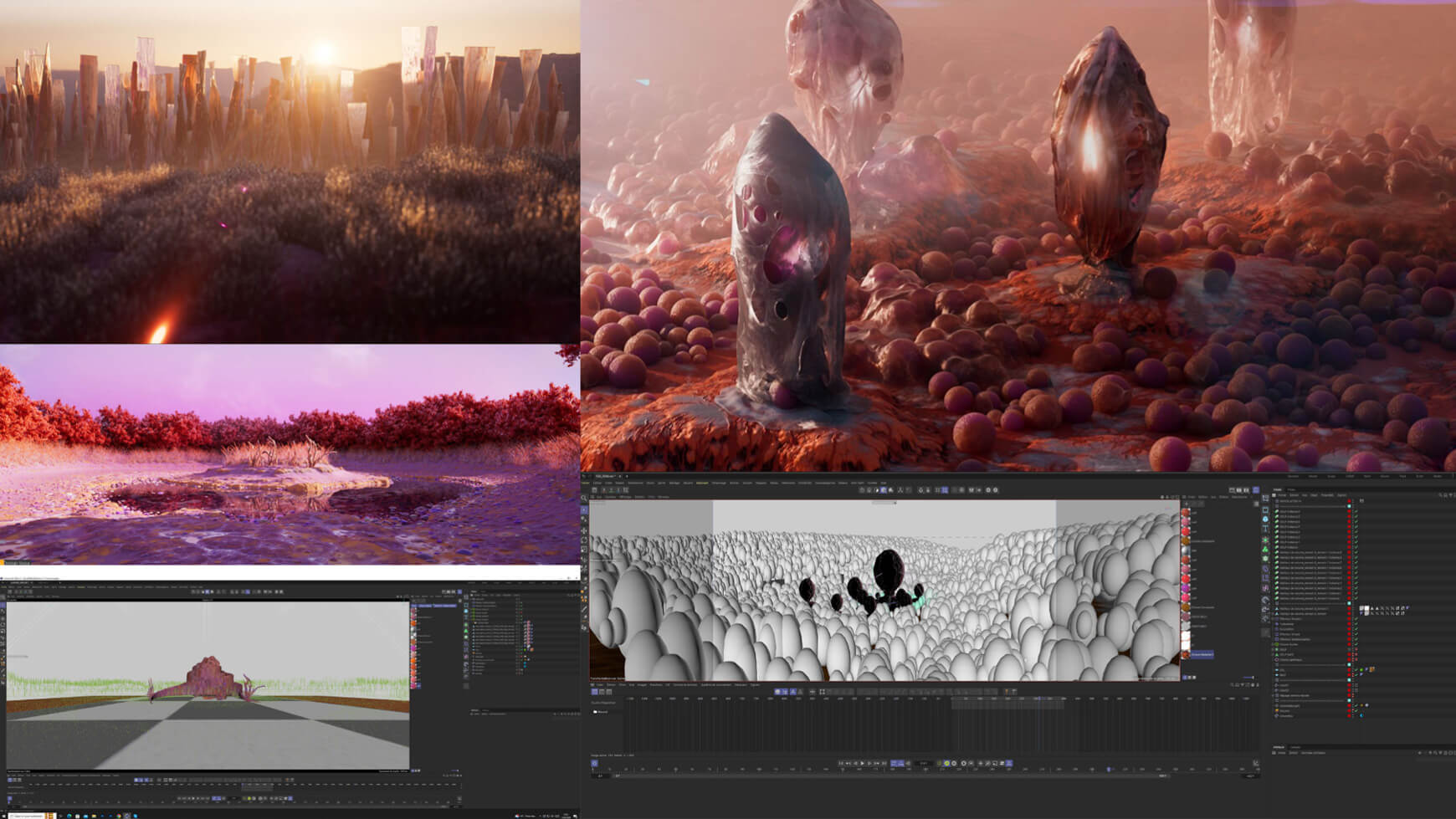Click the blue playhead marker on ball-field frame ruler

pos(1109,769)
